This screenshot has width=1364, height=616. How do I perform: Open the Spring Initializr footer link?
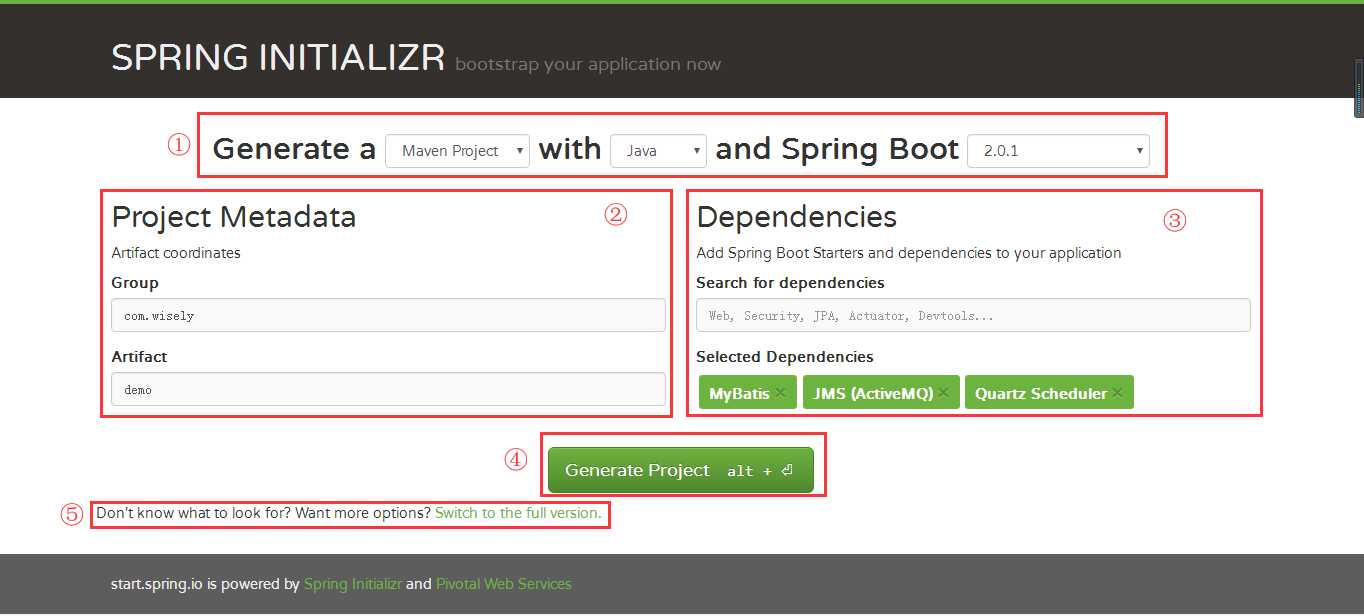[353, 584]
